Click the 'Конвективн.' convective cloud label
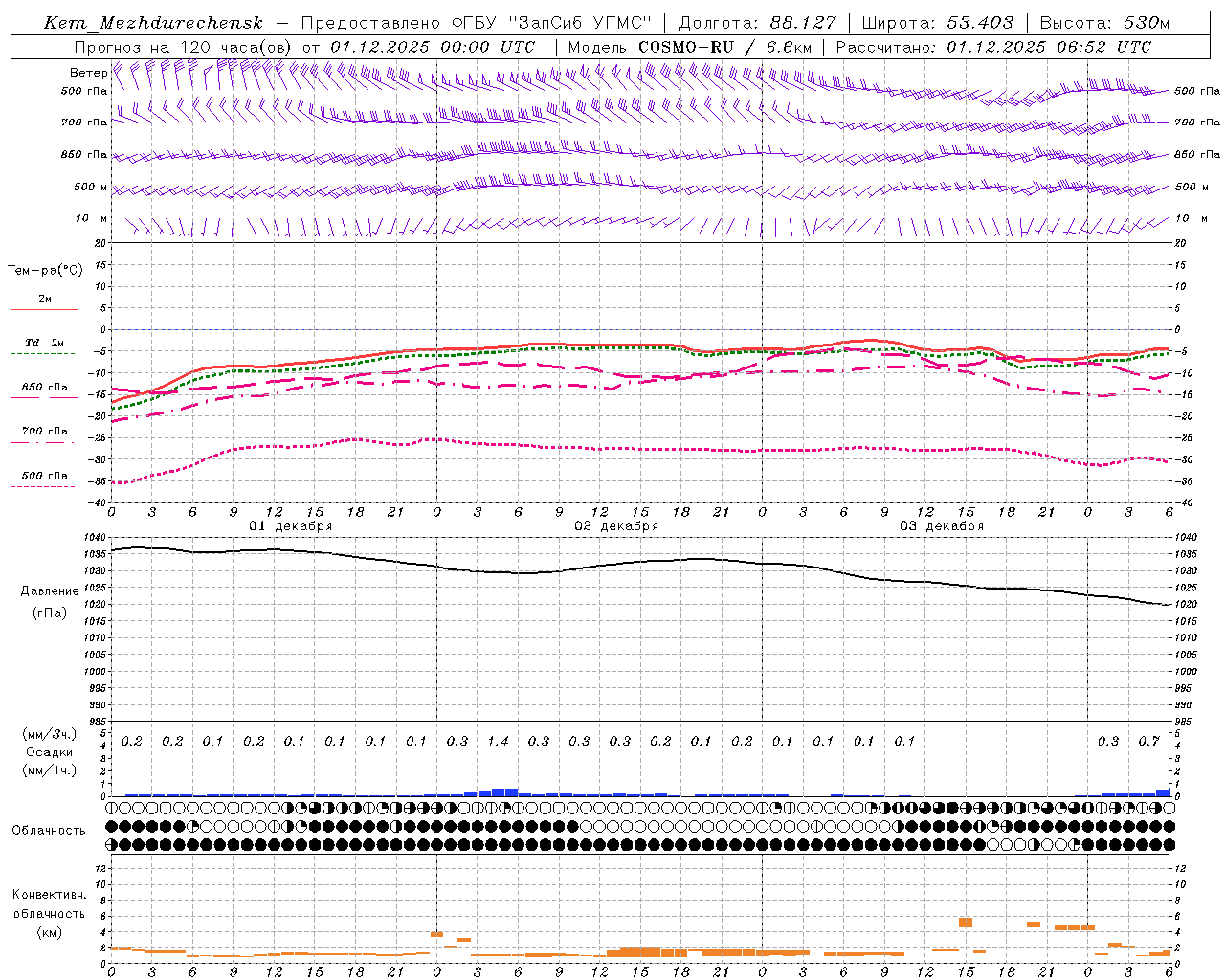 click(x=50, y=895)
